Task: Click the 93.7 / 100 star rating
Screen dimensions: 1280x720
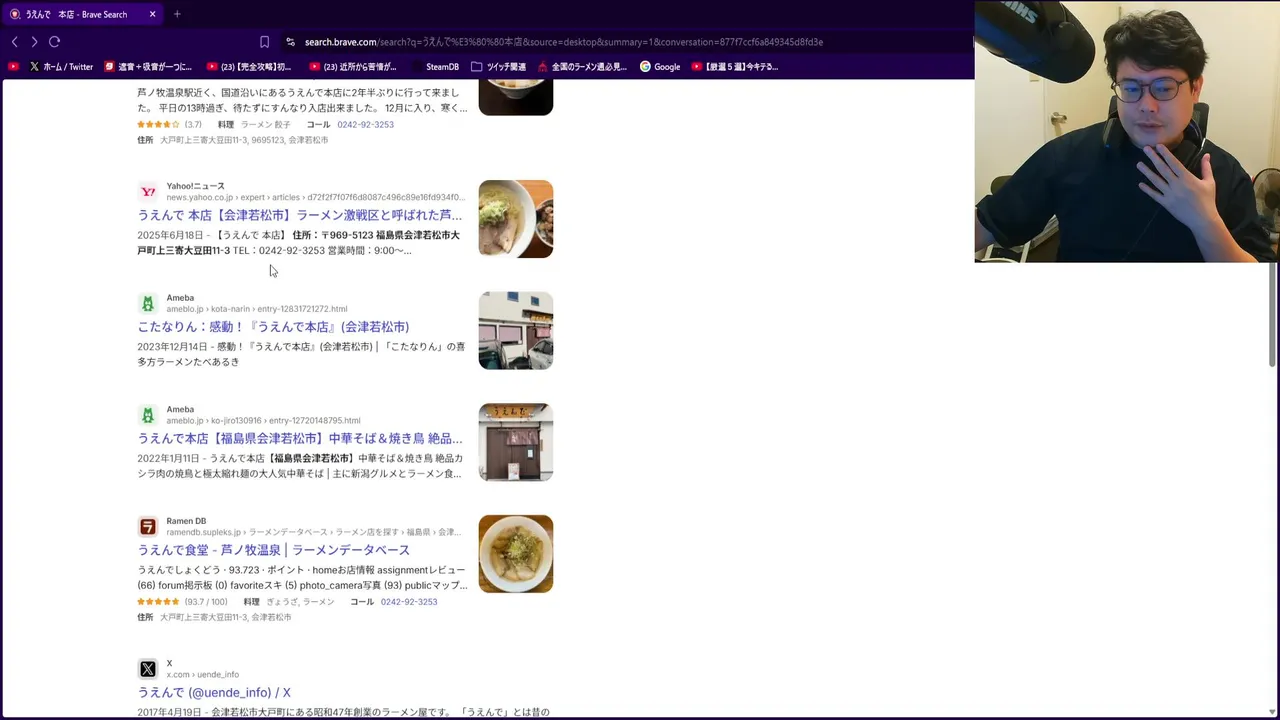Action: (182, 601)
